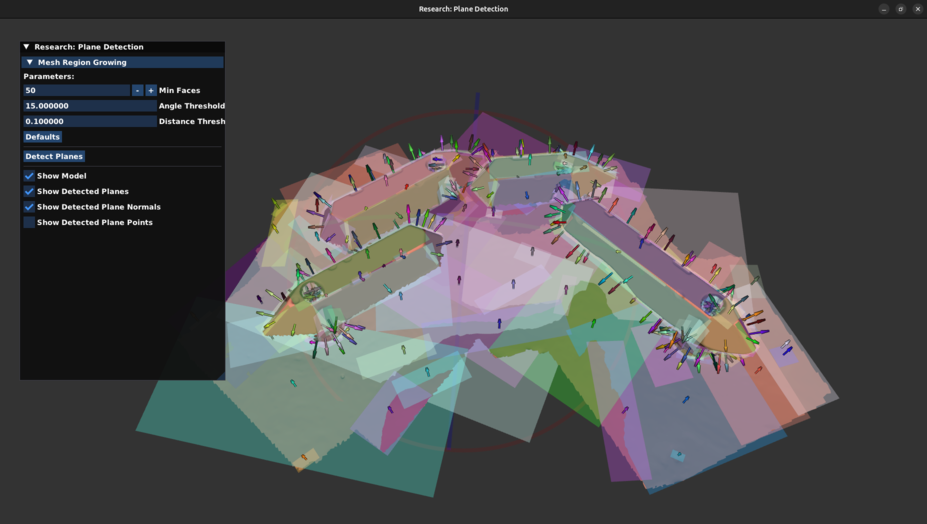Minimize the Plane Detection application window
The image size is (927, 524).
tap(884, 9)
